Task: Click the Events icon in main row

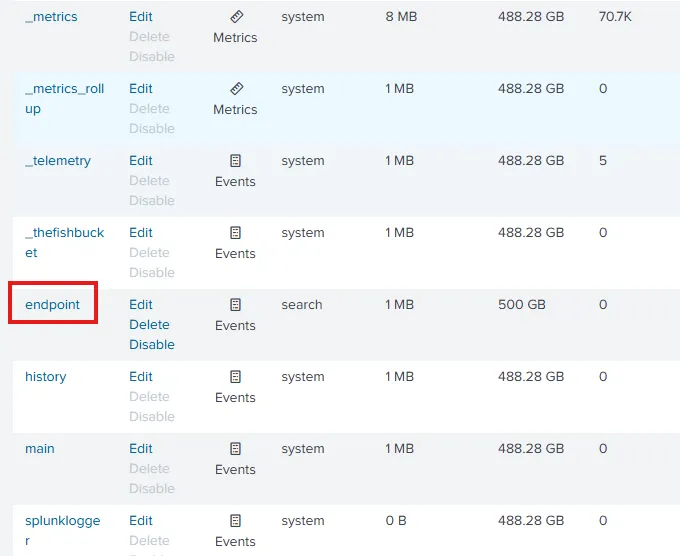Action: [236, 449]
